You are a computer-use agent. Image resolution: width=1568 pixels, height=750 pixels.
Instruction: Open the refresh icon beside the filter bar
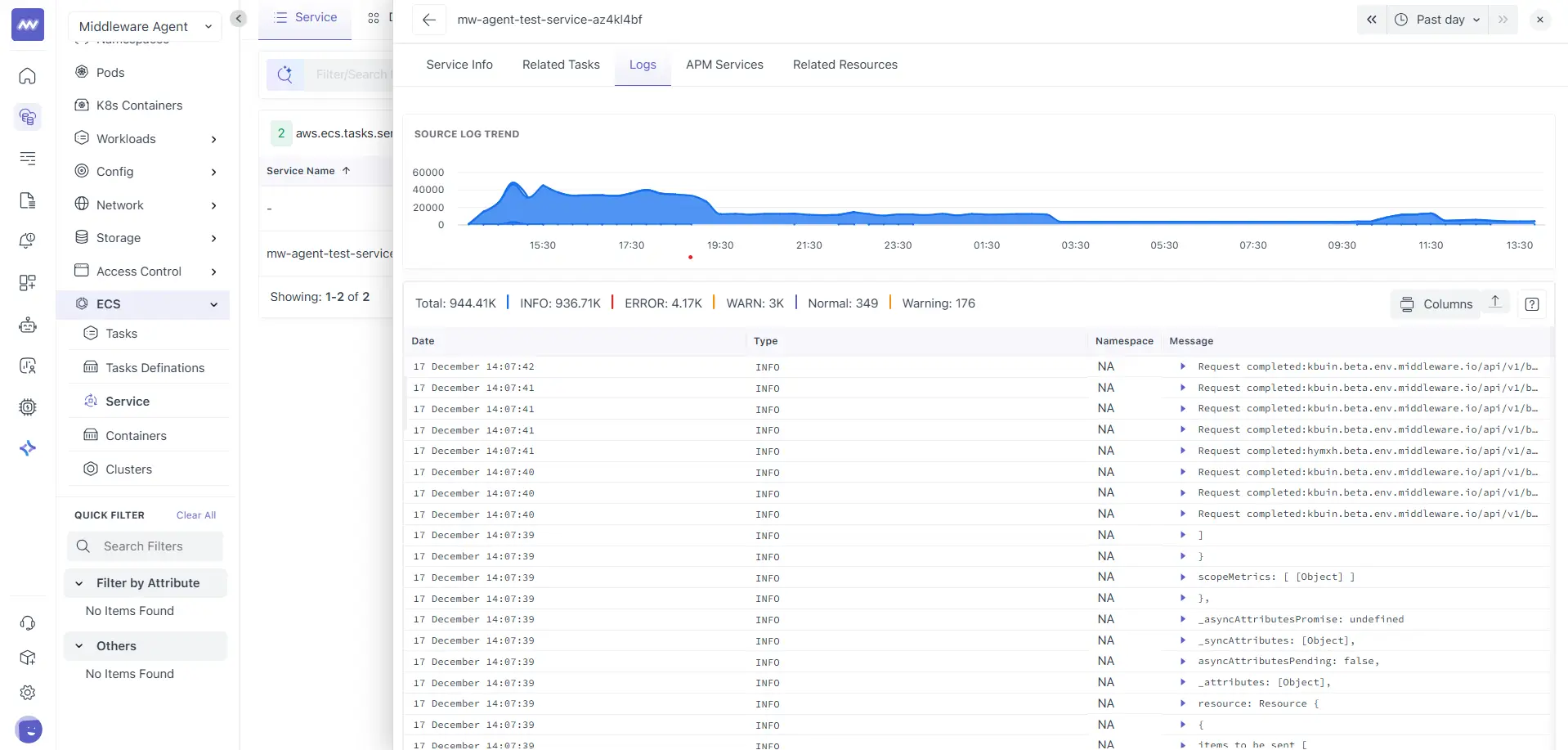click(285, 74)
